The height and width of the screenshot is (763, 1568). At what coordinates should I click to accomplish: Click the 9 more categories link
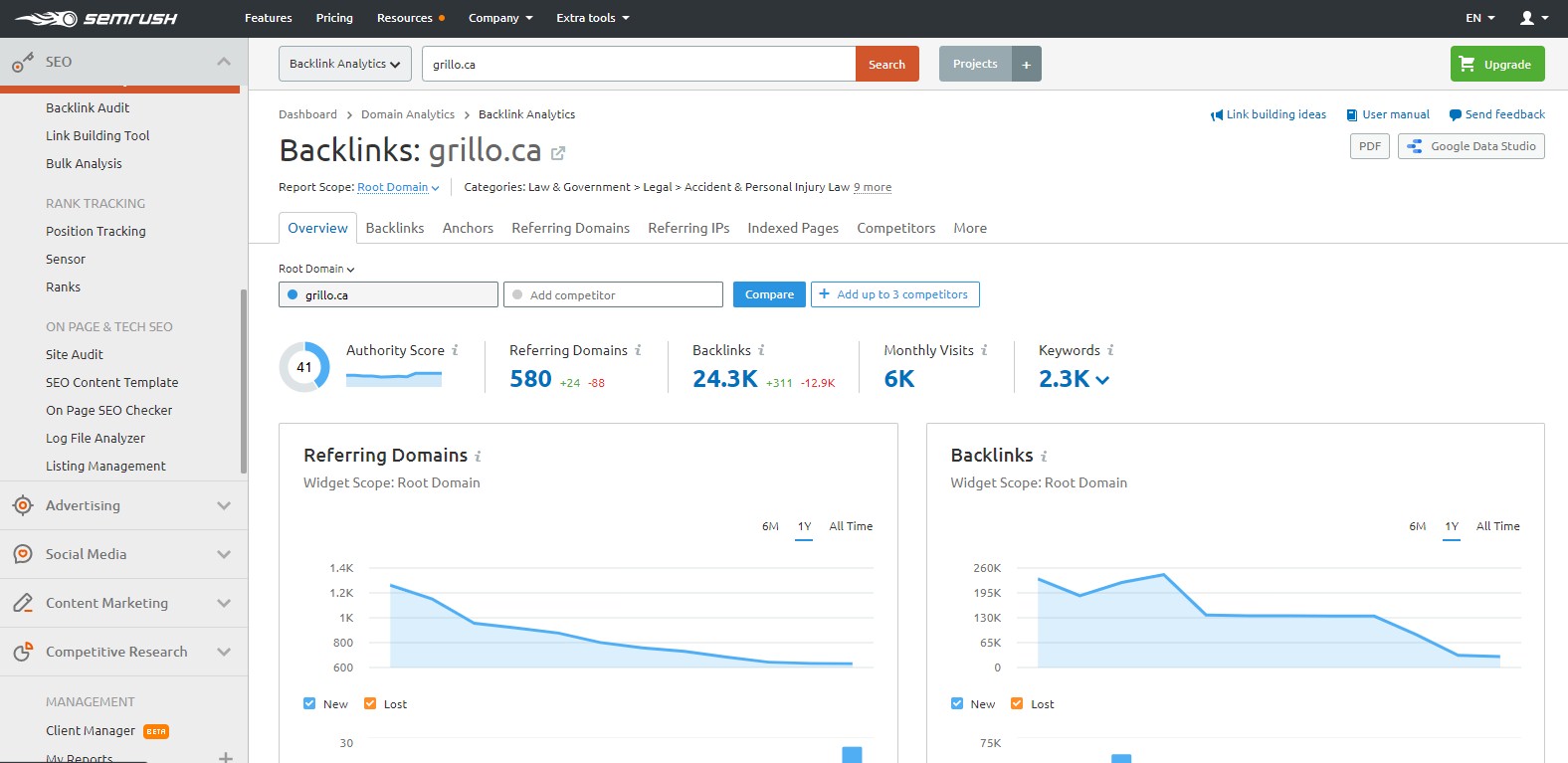873,187
